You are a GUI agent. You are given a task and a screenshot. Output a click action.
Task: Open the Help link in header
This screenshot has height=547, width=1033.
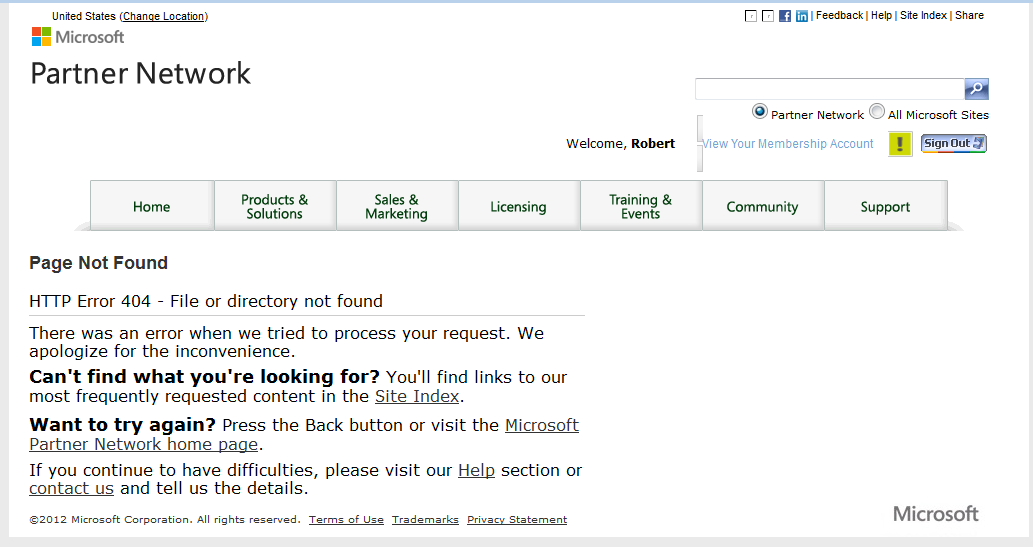tap(881, 15)
